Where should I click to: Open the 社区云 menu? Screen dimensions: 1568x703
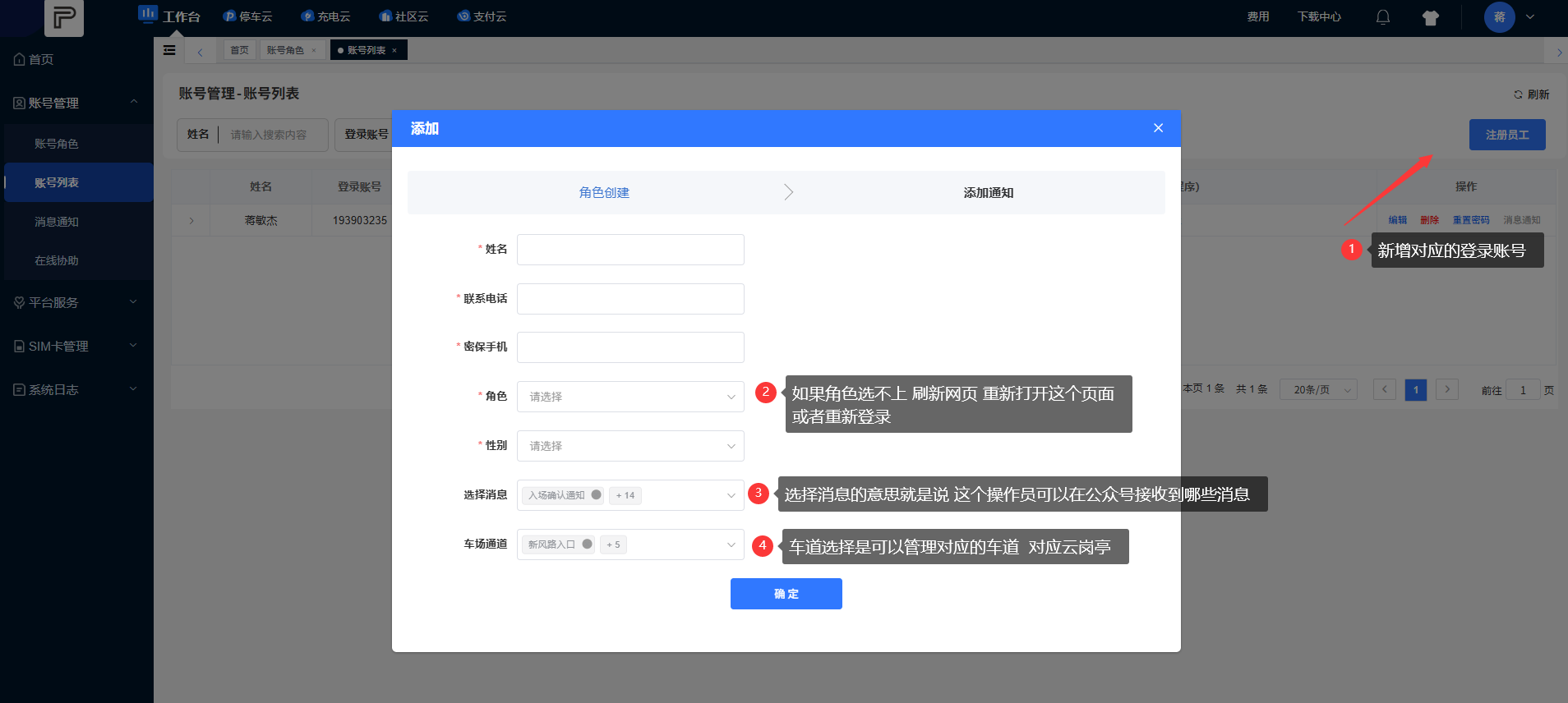404,16
